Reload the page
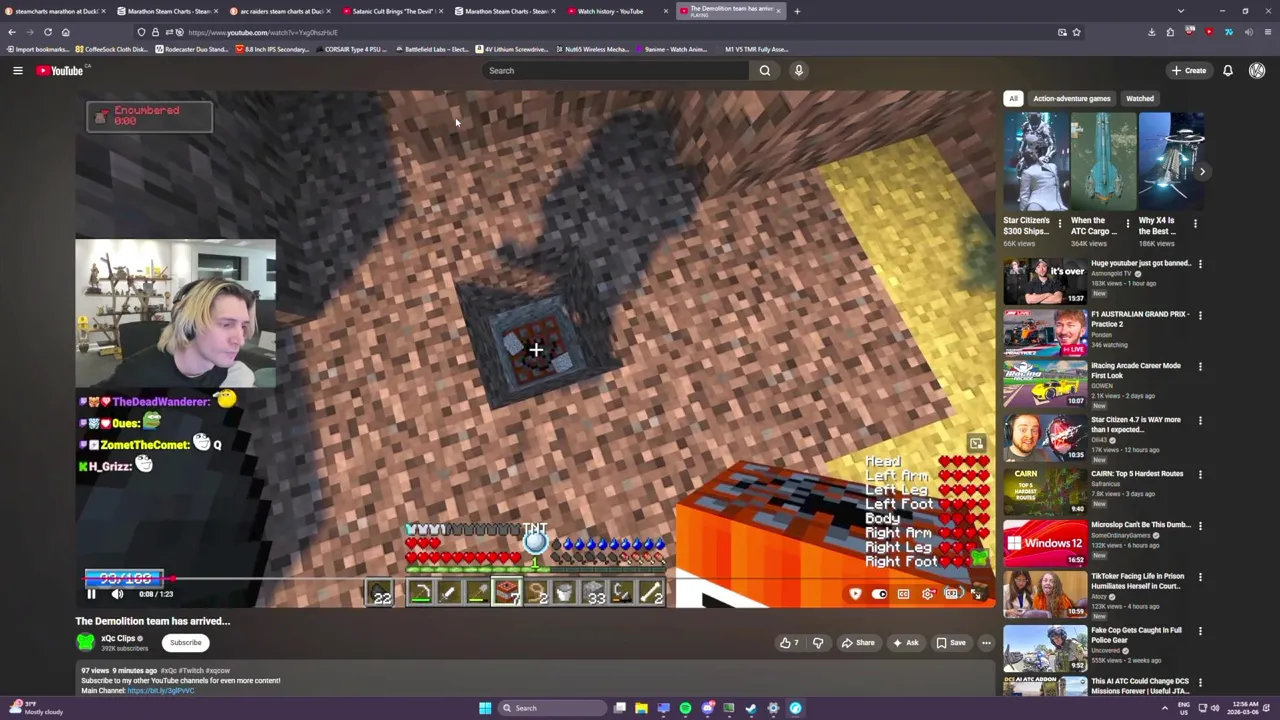 click(x=47, y=32)
